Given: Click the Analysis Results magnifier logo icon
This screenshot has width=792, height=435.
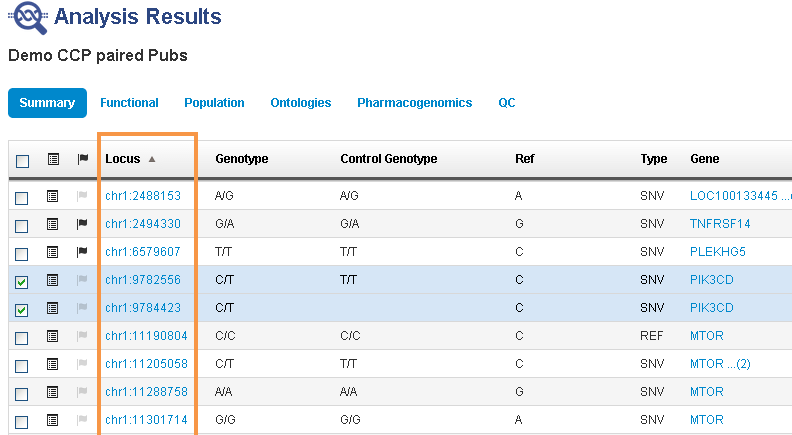Looking at the screenshot, I should (28, 18).
